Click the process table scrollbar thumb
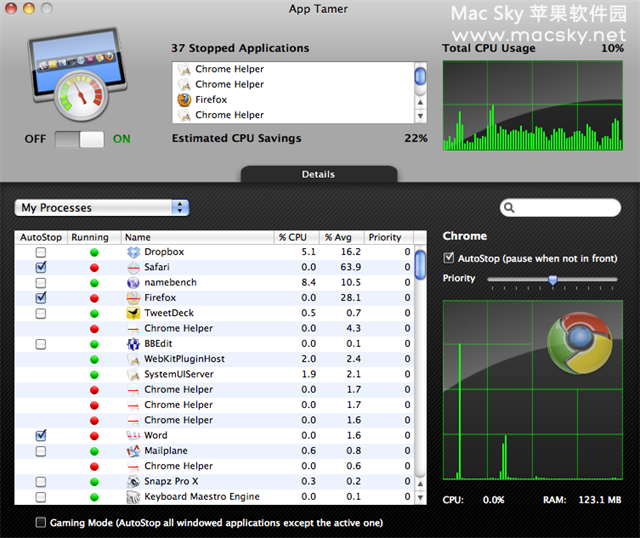The height and width of the screenshot is (538, 640). tap(420, 265)
